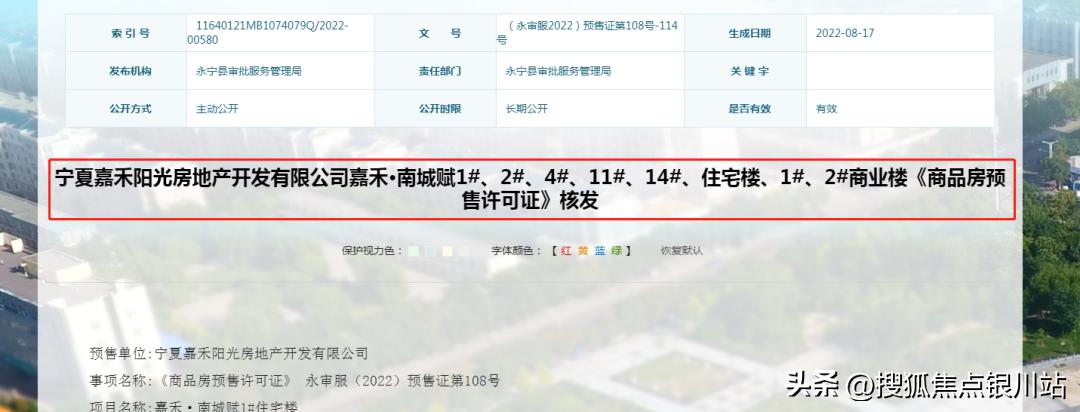Click the article title about 嘉禾•南城赋 预售许可证核发
1080x412 pixels.
pyautogui.click(x=531, y=189)
